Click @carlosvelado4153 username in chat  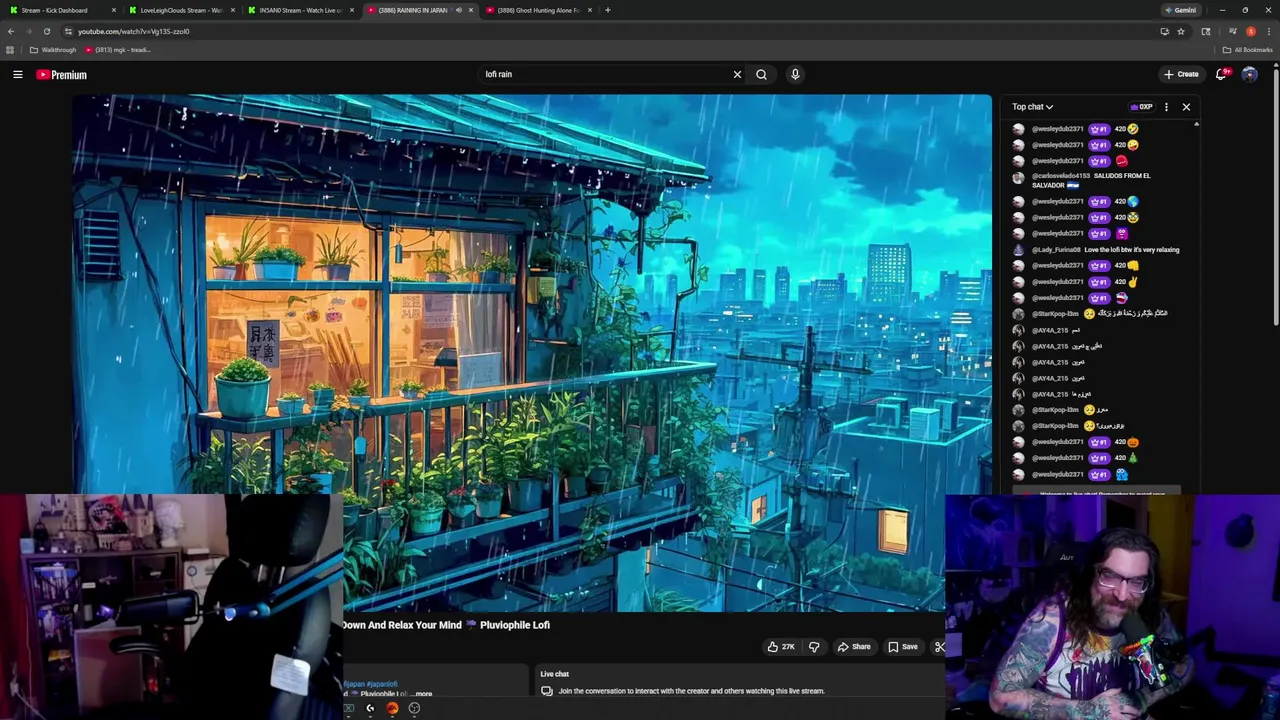1061,176
